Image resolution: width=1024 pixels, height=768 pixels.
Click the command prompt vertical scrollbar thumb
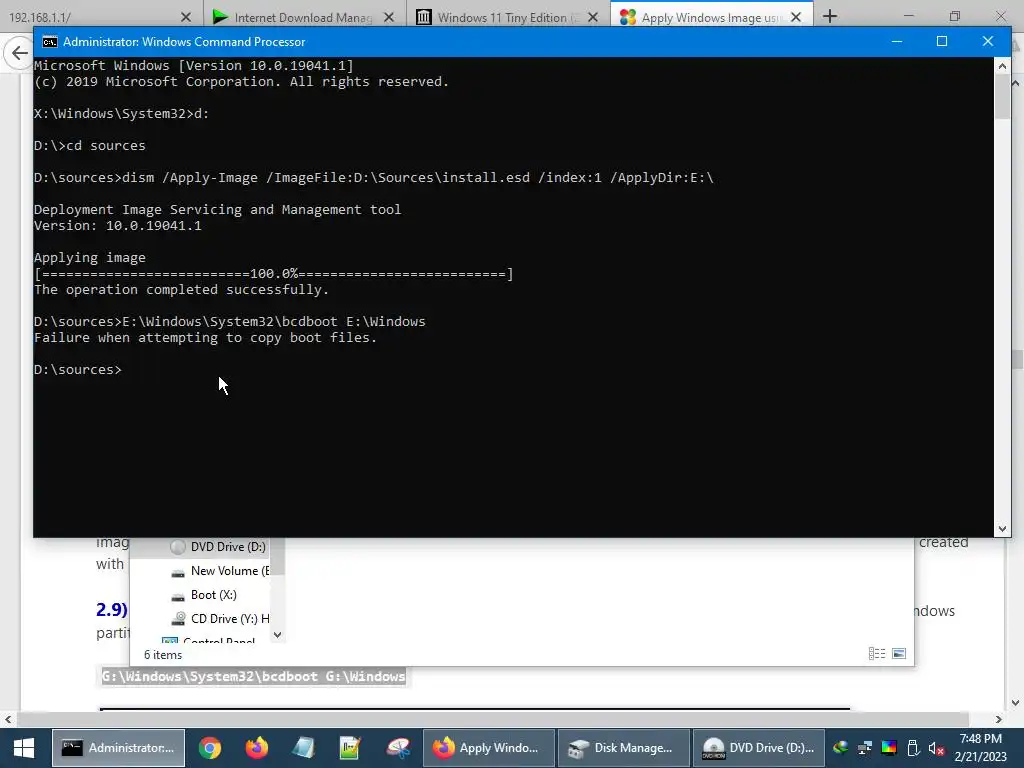(x=1002, y=97)
